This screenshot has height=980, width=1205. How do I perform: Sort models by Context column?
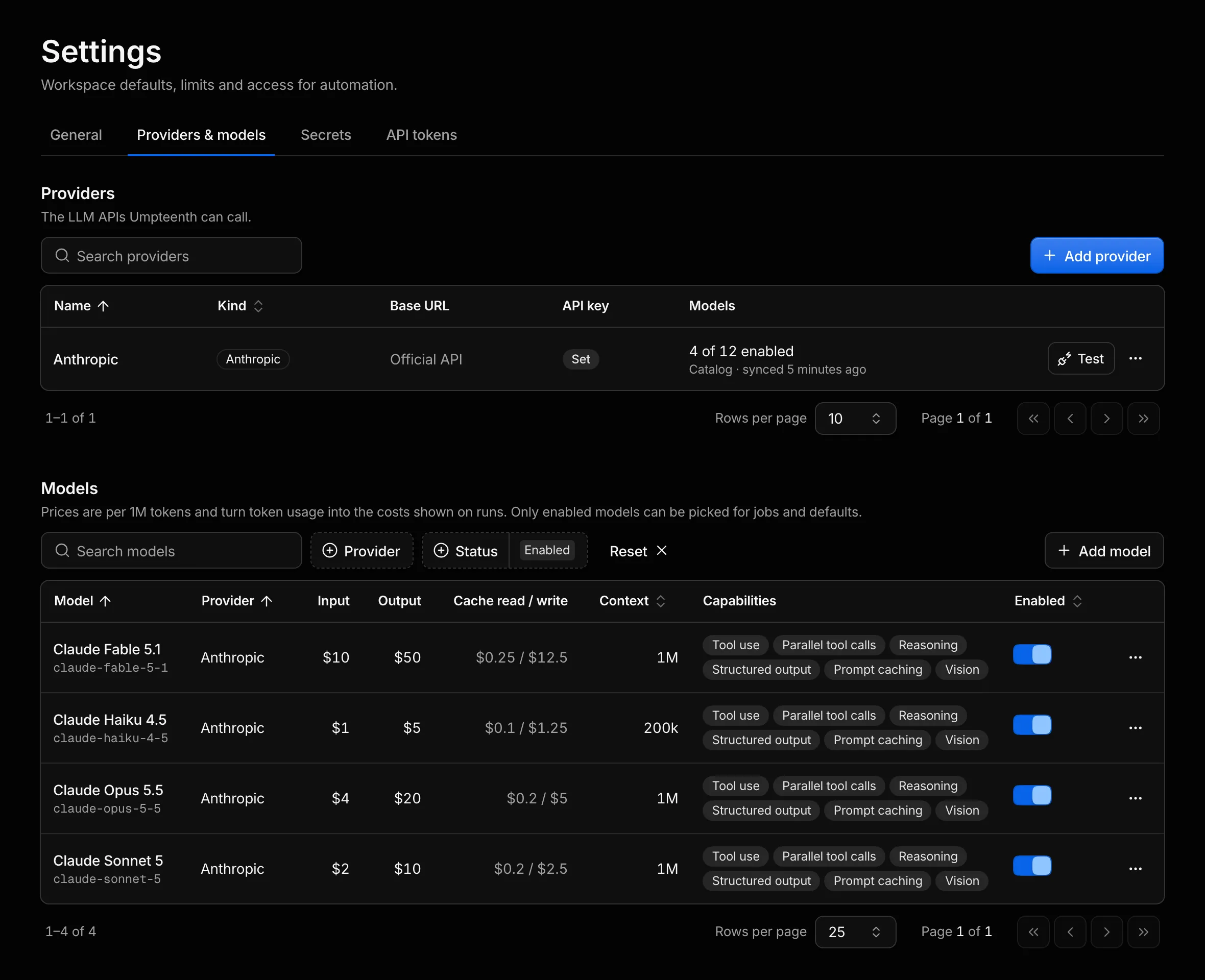pyautogui.click(x=633, y=601)
